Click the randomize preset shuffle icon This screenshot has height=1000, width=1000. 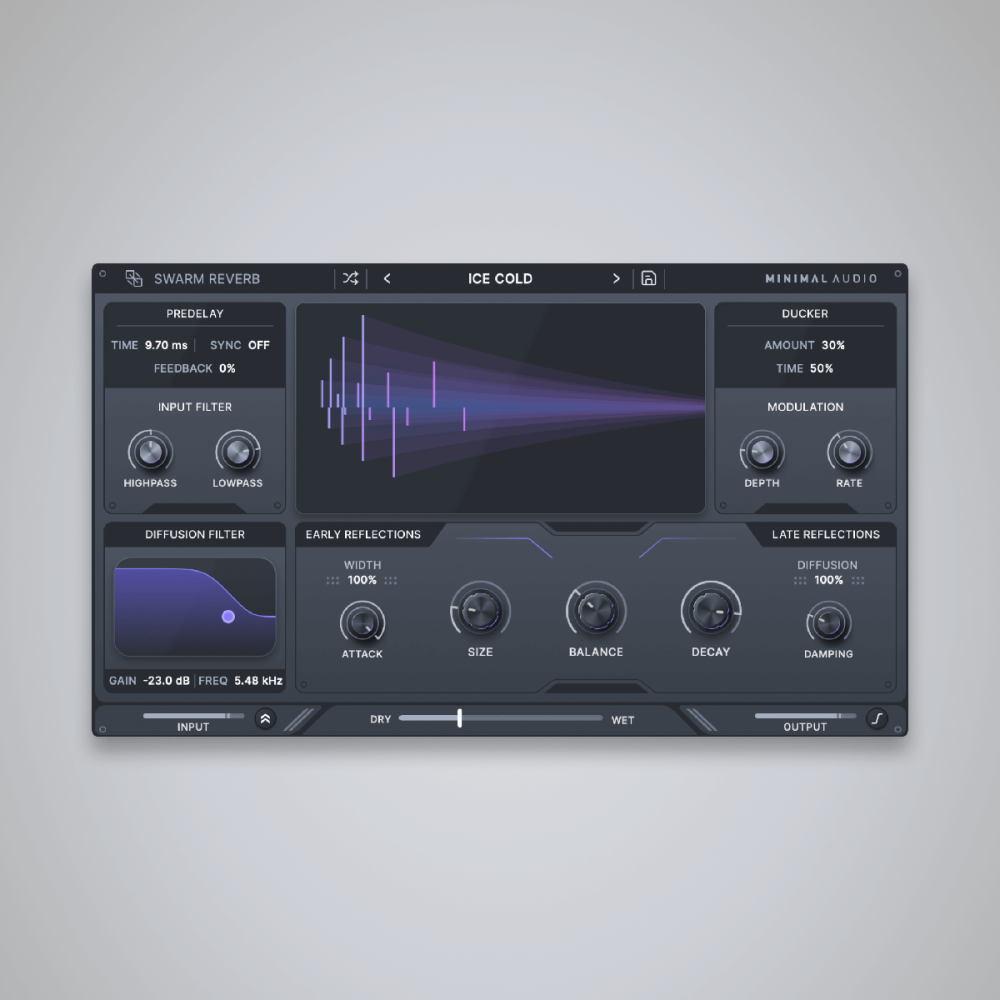click(350, 278)
